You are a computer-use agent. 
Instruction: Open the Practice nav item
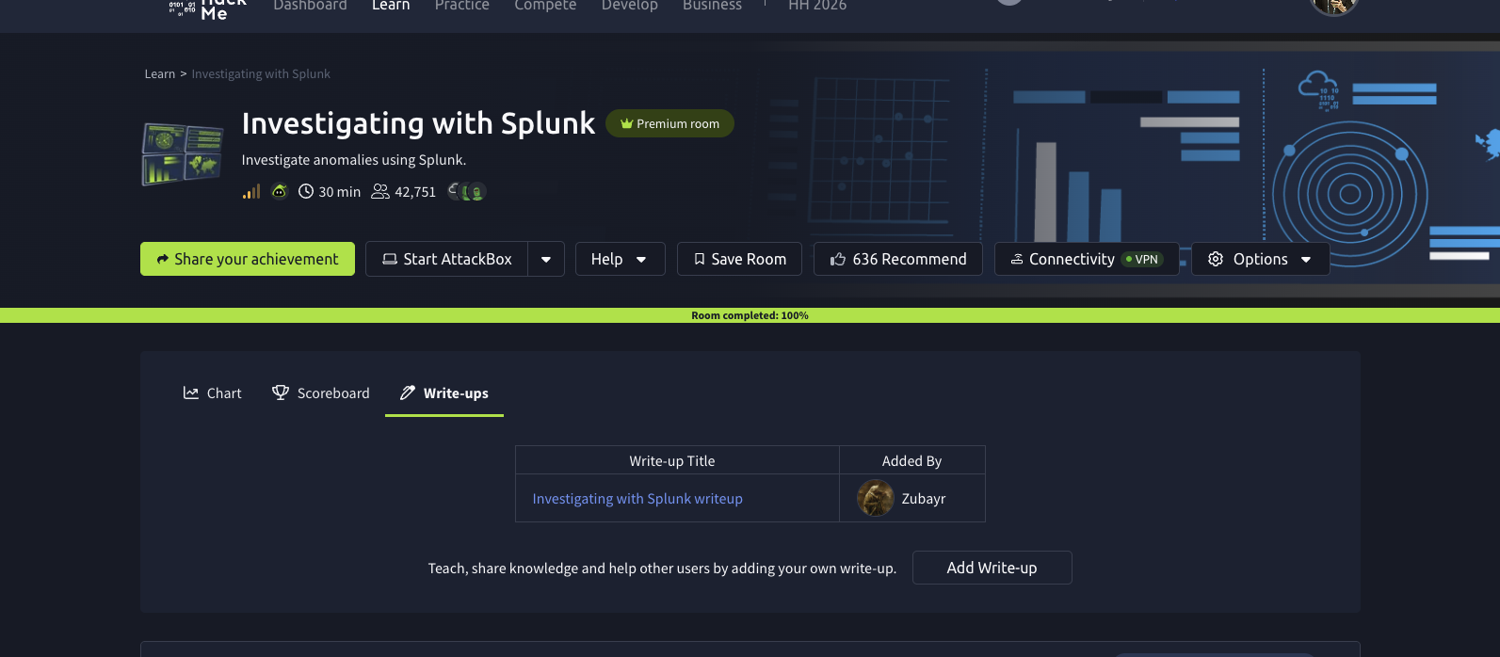(x=462, y=6)
